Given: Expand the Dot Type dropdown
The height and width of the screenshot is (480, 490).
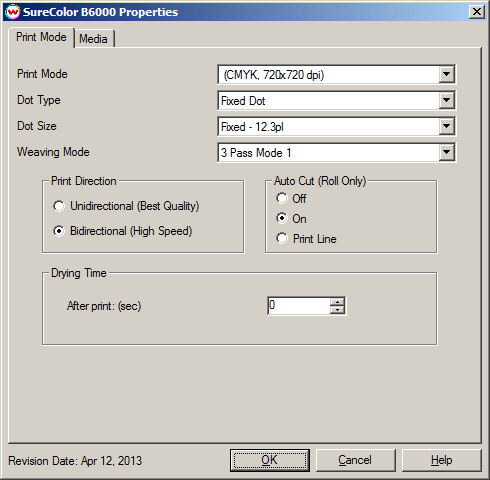Looking at the screenshot, I should [x=447, y=100].
